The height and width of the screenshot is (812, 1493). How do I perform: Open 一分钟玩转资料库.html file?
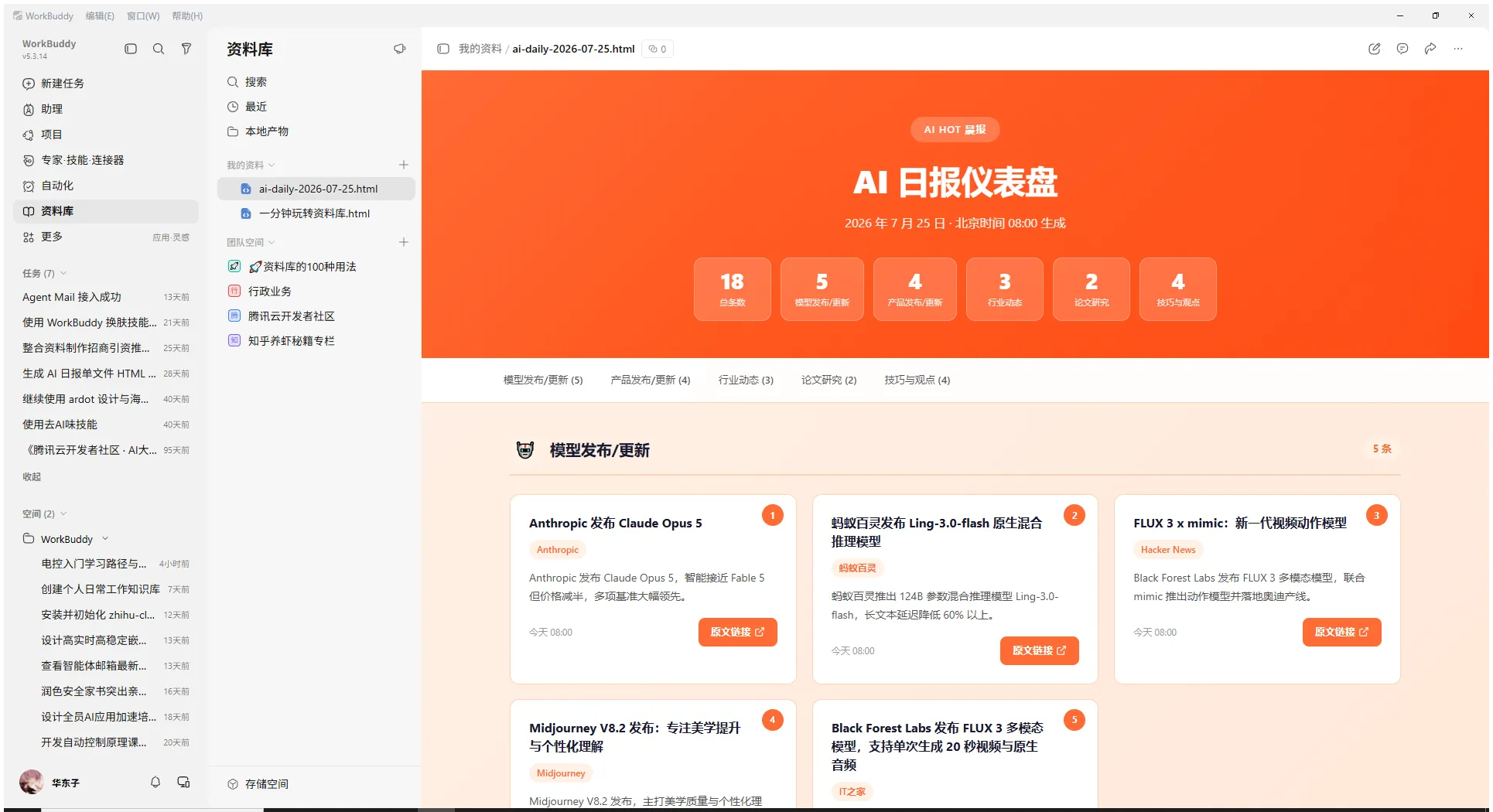coord(316,213)
